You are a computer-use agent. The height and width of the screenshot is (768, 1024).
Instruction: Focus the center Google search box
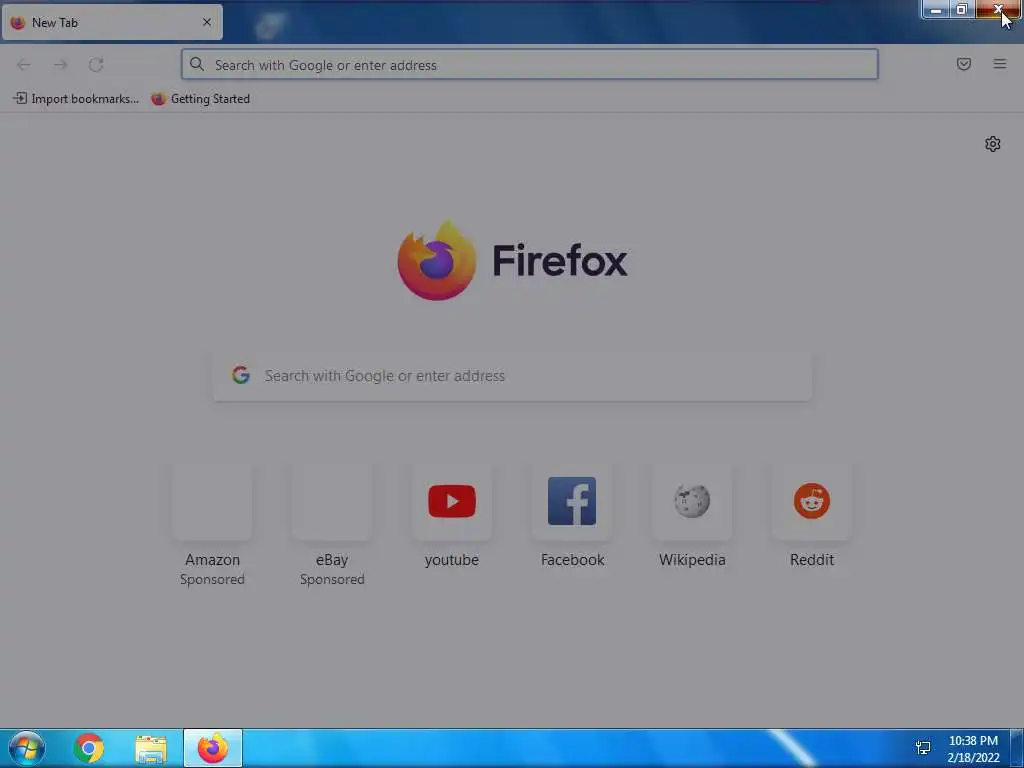(x=513, y=376)
